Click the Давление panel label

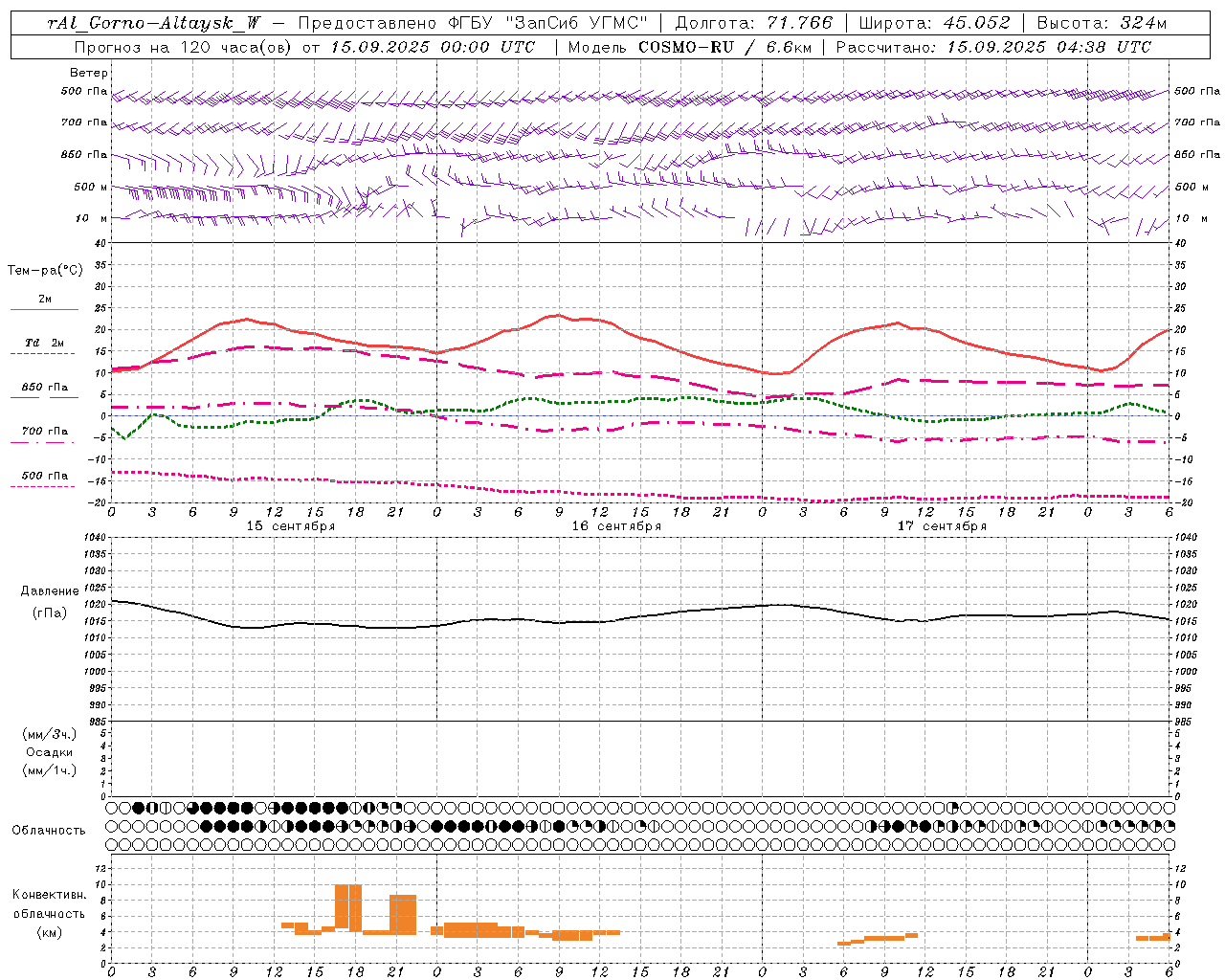click(49, 591)
